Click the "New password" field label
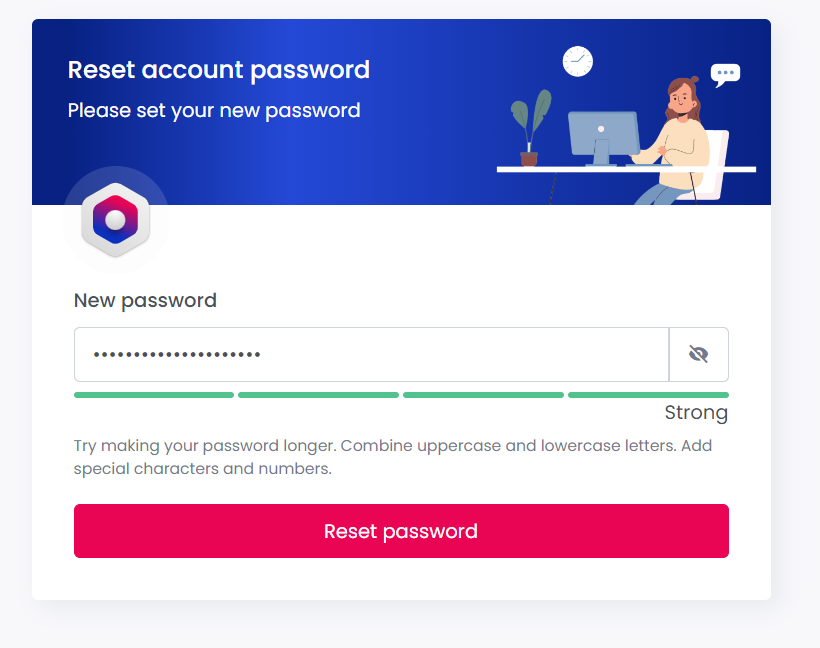820x648 pixels. 145,300
